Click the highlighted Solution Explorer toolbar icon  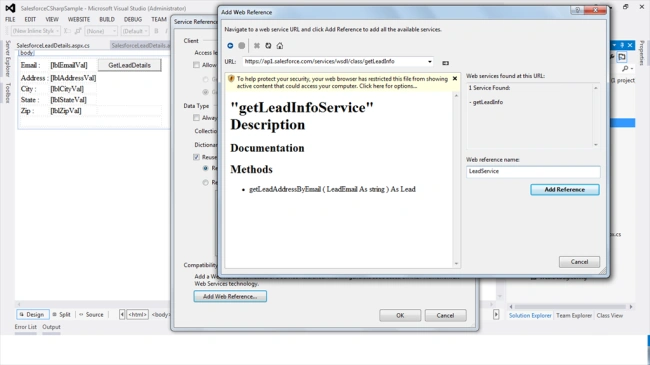[622, 57]
